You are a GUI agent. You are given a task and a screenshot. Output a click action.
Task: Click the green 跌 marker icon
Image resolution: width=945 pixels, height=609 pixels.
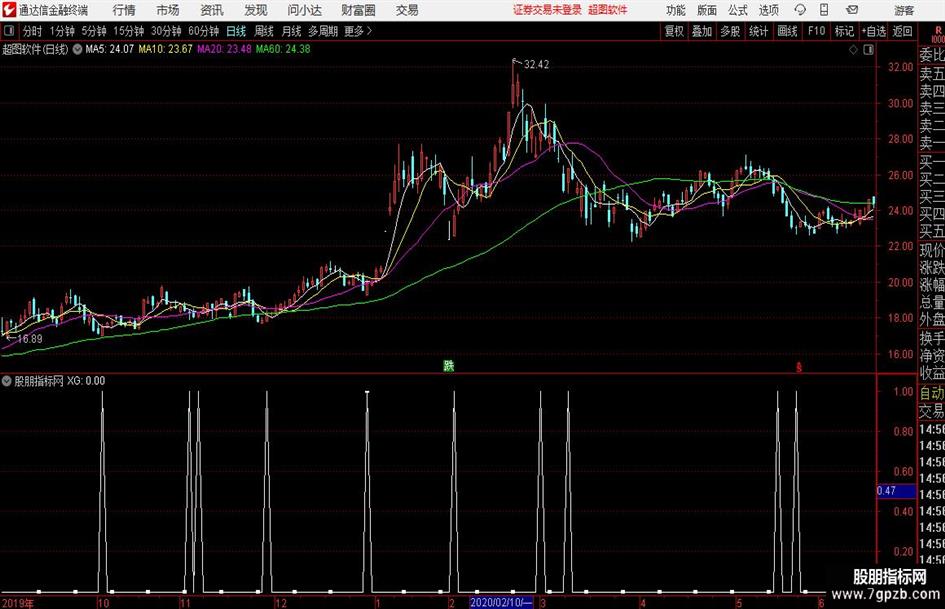point(448,365)
